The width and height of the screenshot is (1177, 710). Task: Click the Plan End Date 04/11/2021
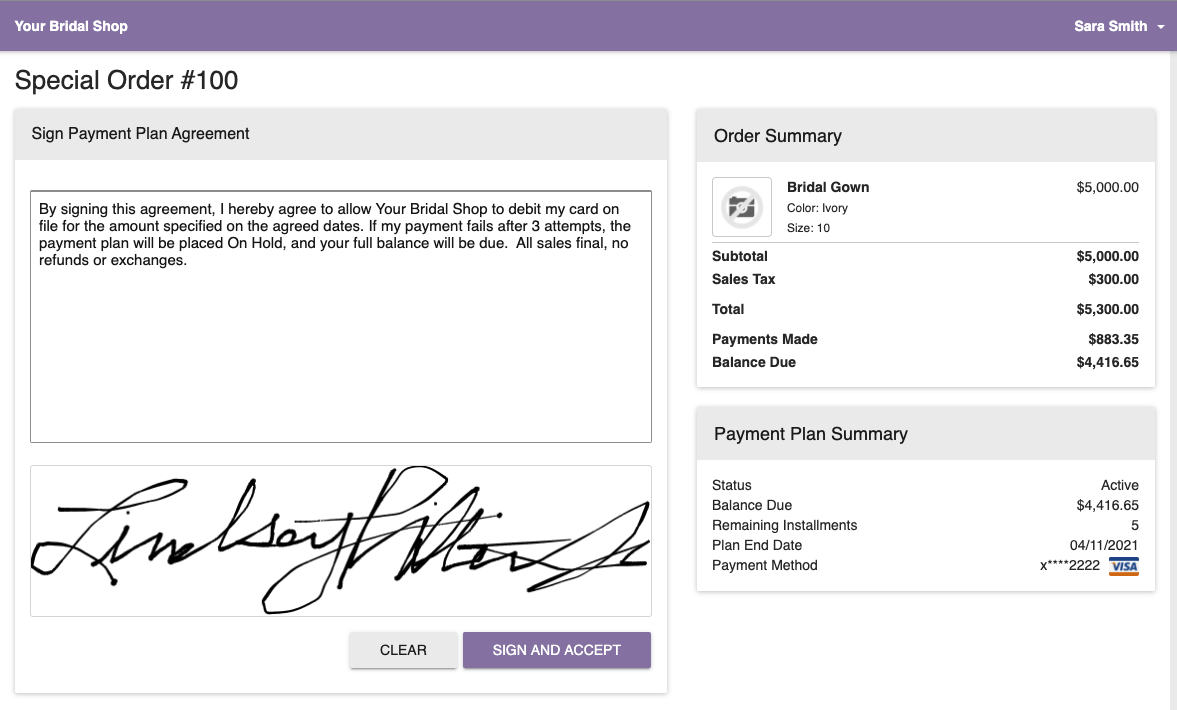point(1103,546)
